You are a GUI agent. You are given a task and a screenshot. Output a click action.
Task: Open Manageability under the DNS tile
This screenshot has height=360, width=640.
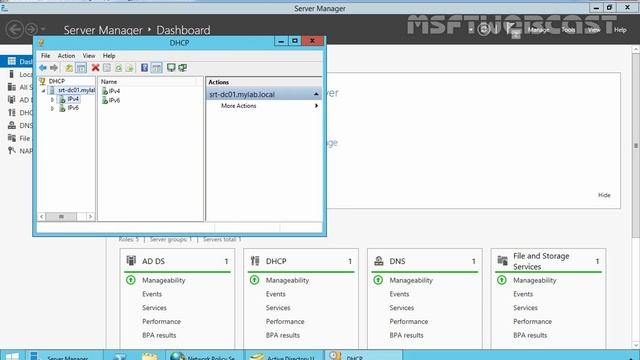tap(411, 280)
